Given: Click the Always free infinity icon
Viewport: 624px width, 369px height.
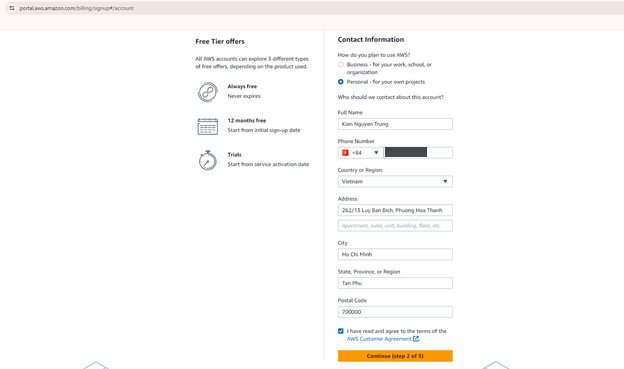Looking at the screenshot, I should (207, 92).
